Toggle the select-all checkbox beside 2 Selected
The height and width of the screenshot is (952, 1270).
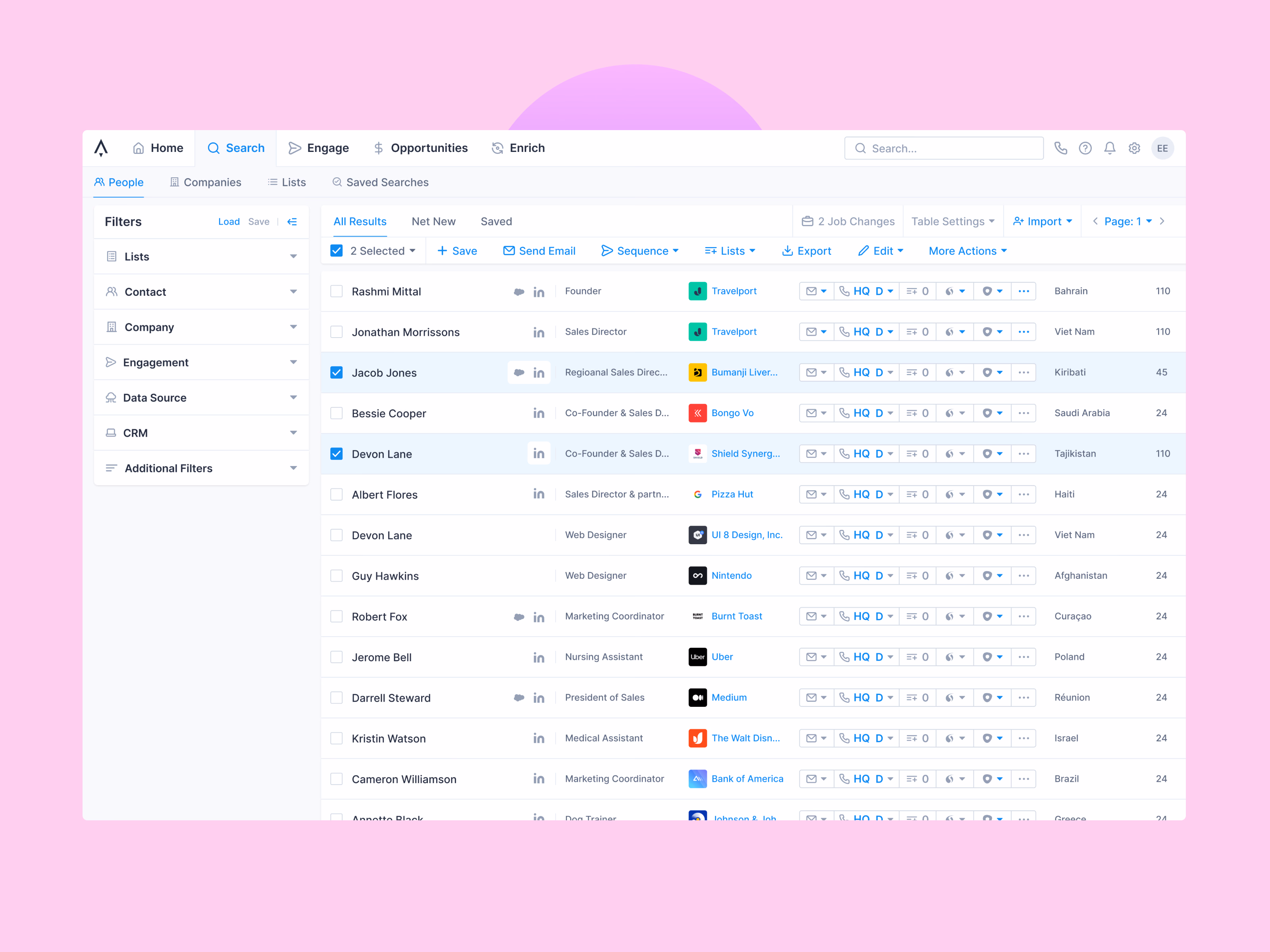click(x=337, y=251)
